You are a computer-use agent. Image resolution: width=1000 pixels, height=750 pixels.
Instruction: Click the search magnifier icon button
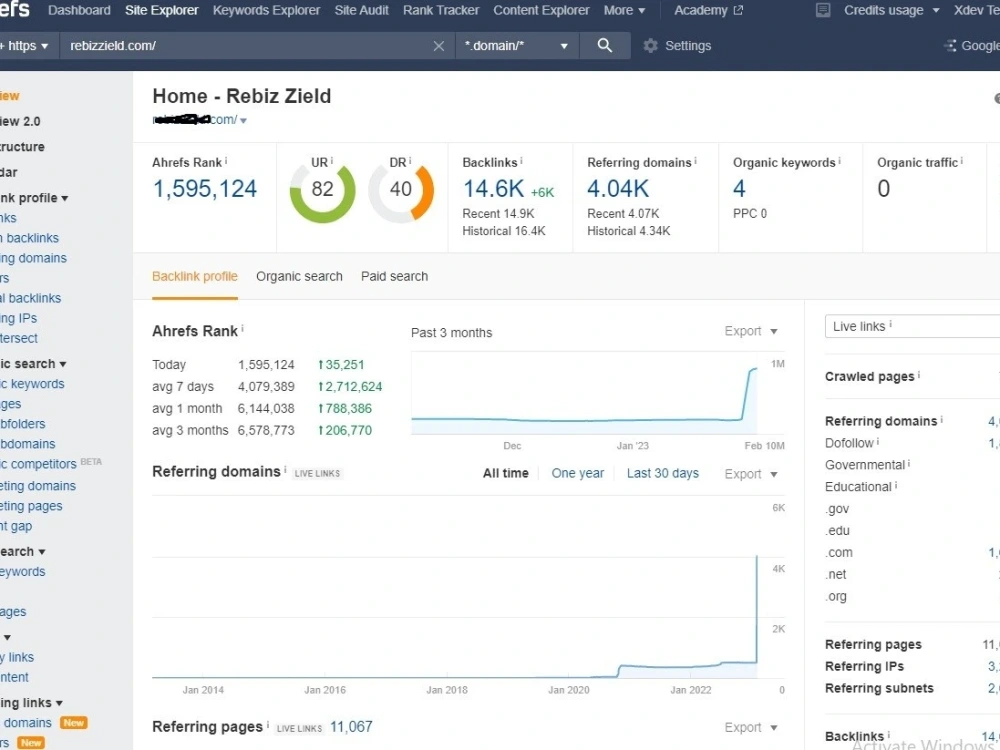[x=605, y=45]
